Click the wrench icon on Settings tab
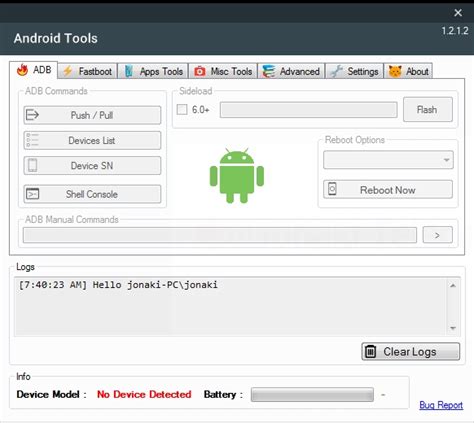This screenshot has height=423, width=474. [x=336, y=71]
